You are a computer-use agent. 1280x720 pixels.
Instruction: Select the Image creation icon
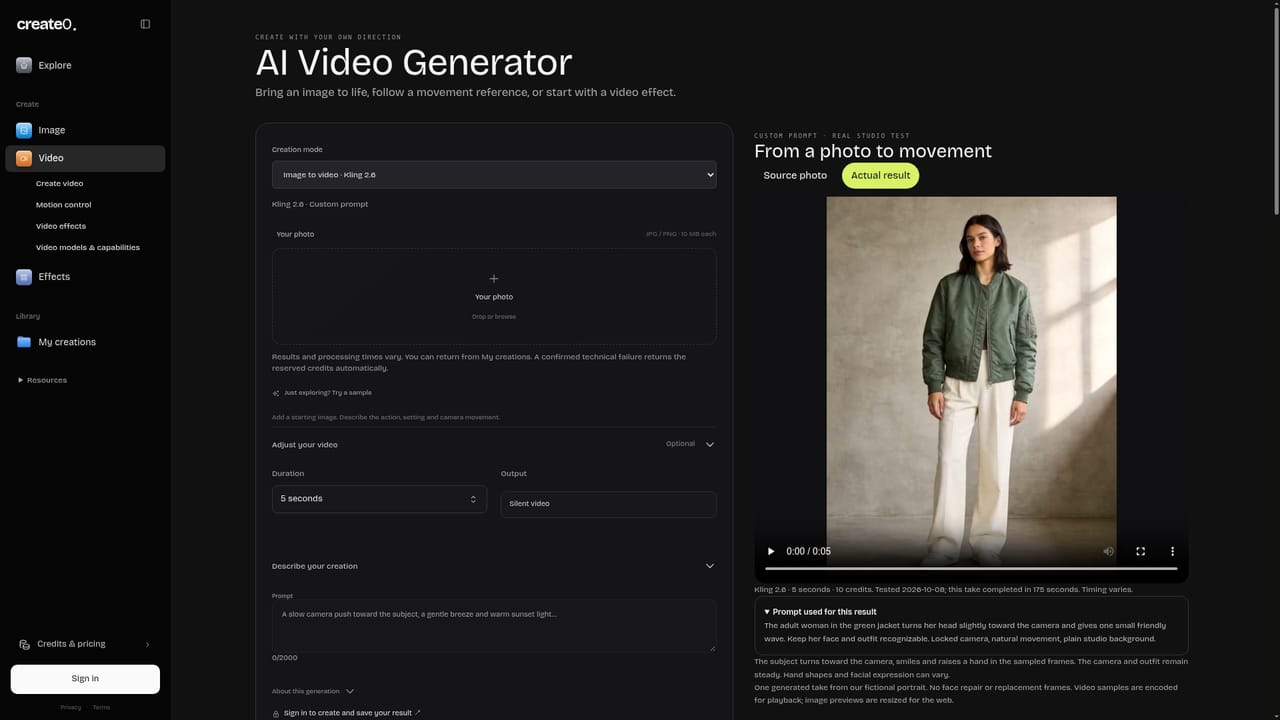coord(24,130)
